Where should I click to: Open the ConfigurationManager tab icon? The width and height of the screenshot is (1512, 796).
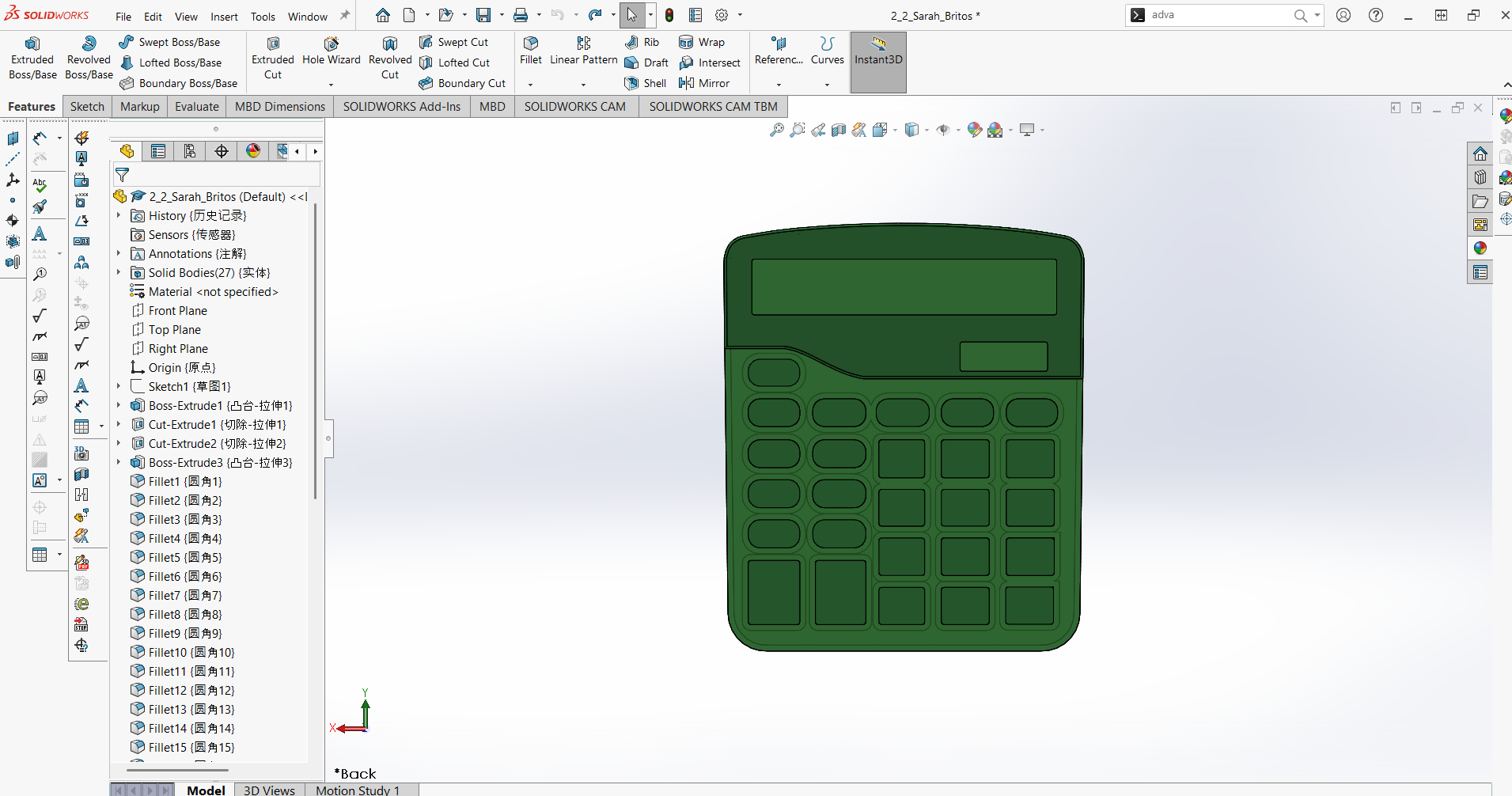pyautogui.click(x=190, y=151)
